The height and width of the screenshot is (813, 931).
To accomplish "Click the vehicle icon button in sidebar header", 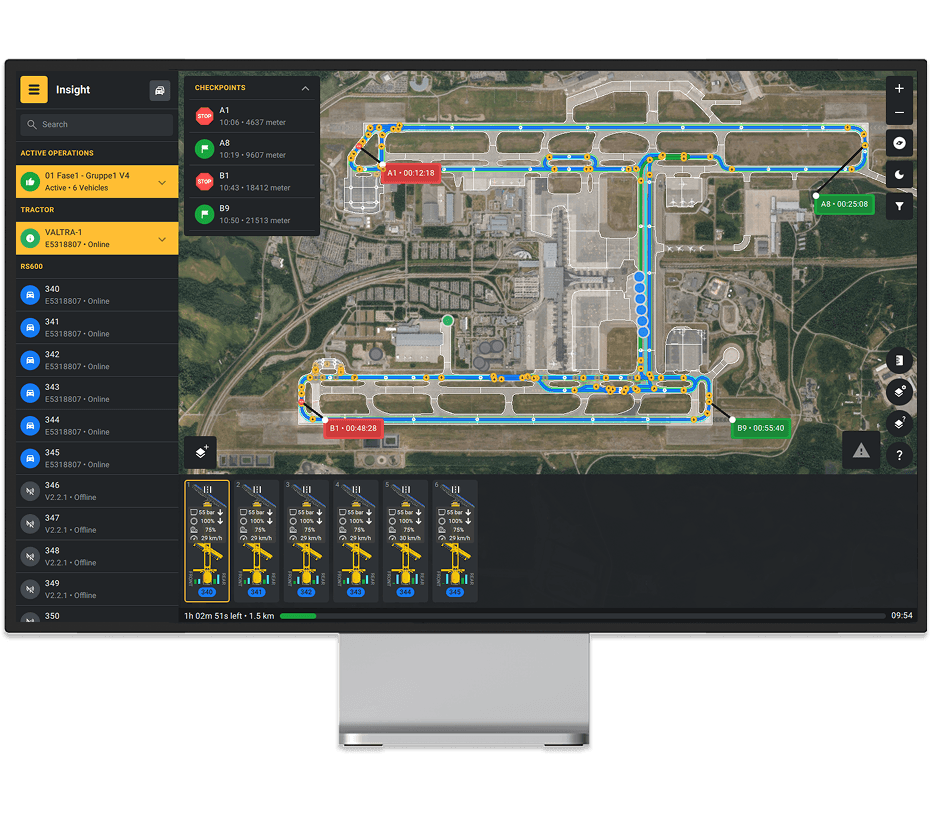I will (160, 91).
